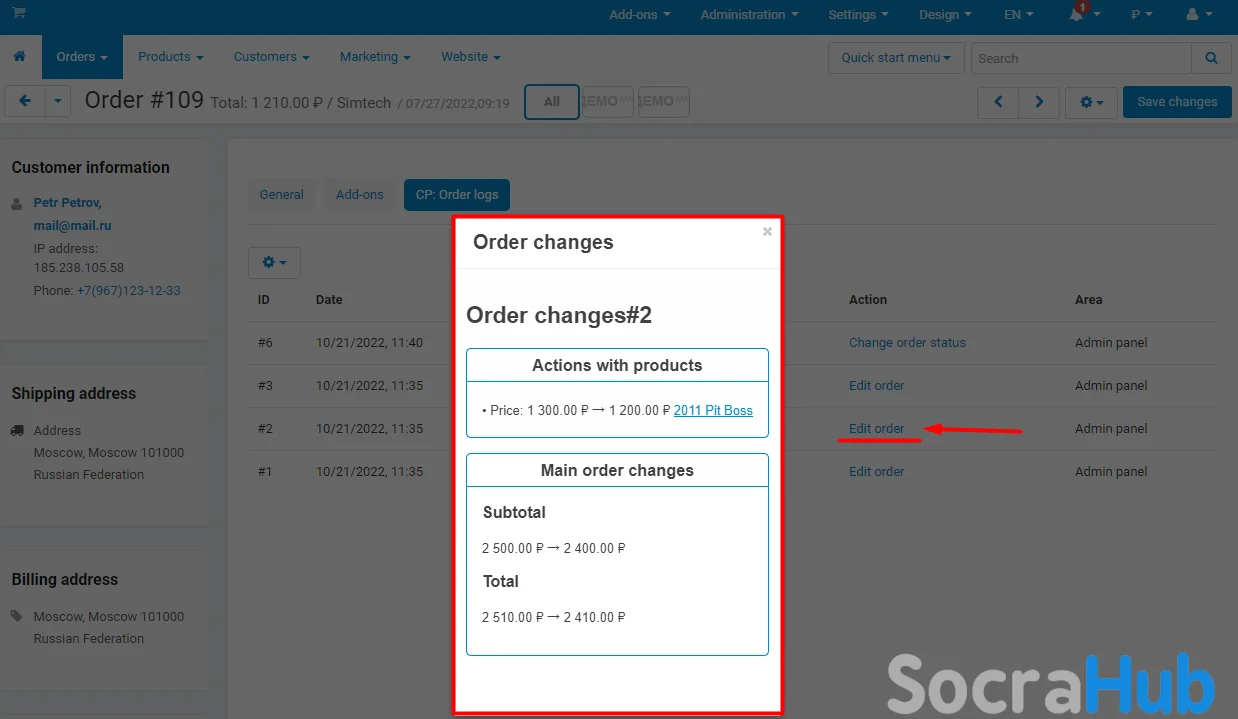Go to the next order chevron
This screenshot has width=1238, height=719.
[1039, 102]
